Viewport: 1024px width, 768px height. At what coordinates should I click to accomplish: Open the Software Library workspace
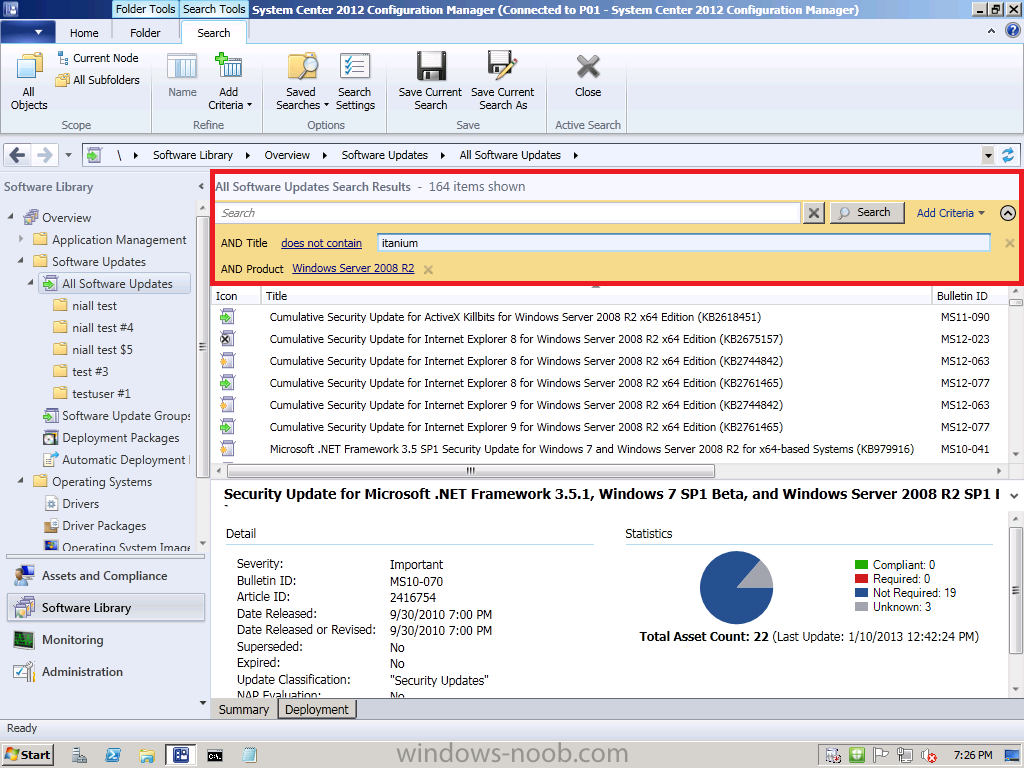(x=106, y=607)
